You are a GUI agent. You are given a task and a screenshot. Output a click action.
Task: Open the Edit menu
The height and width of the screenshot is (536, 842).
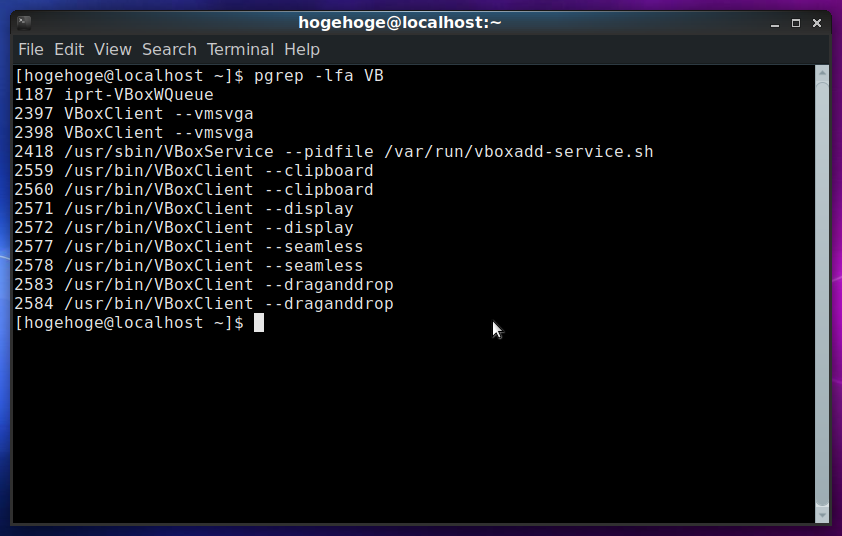(x=69, y=49)
